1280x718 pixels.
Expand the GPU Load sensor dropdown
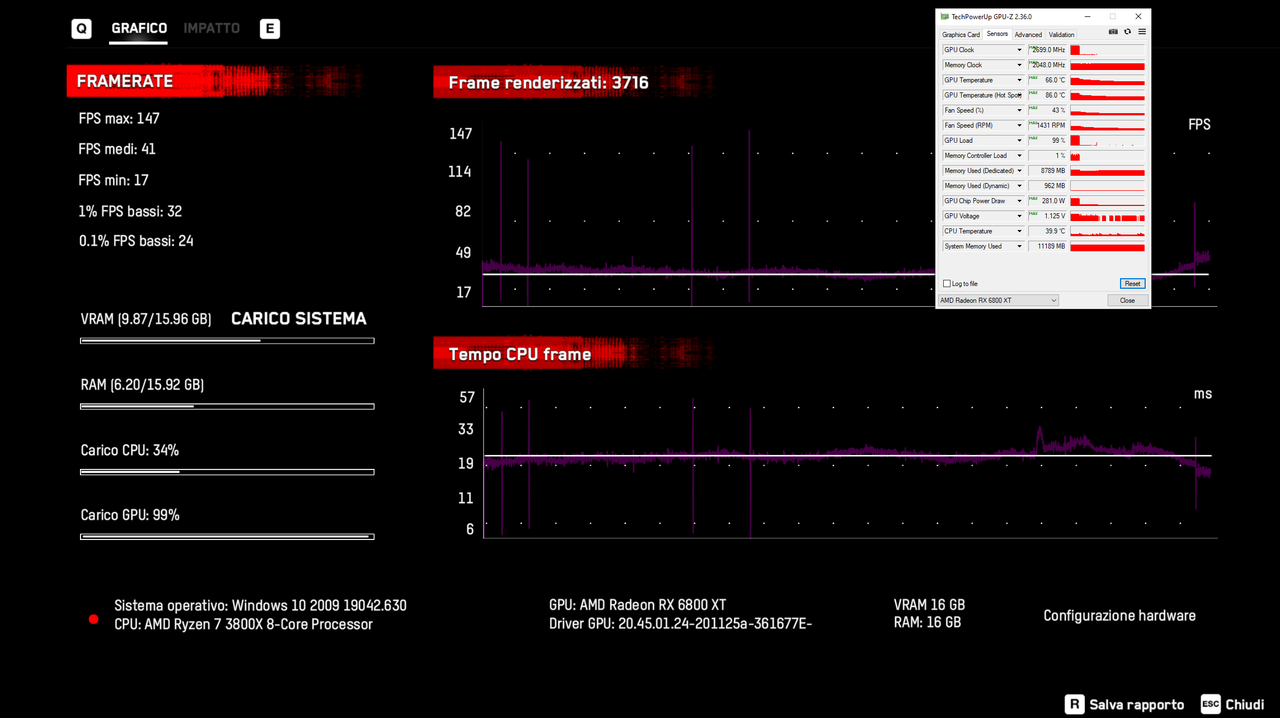point(1019,141)
